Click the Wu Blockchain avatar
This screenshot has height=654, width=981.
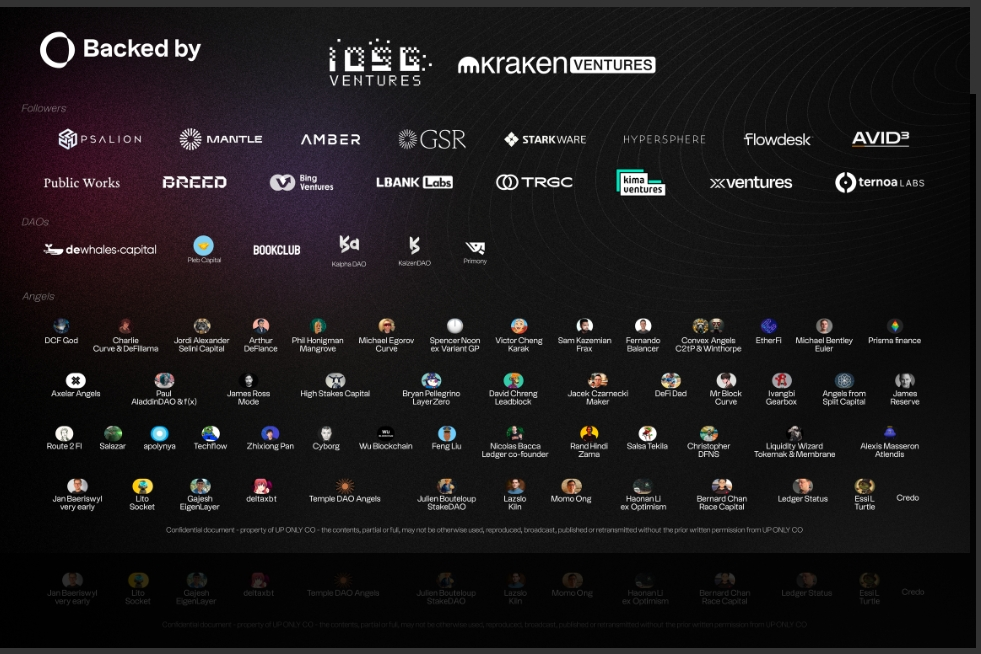tap(385, 432)
